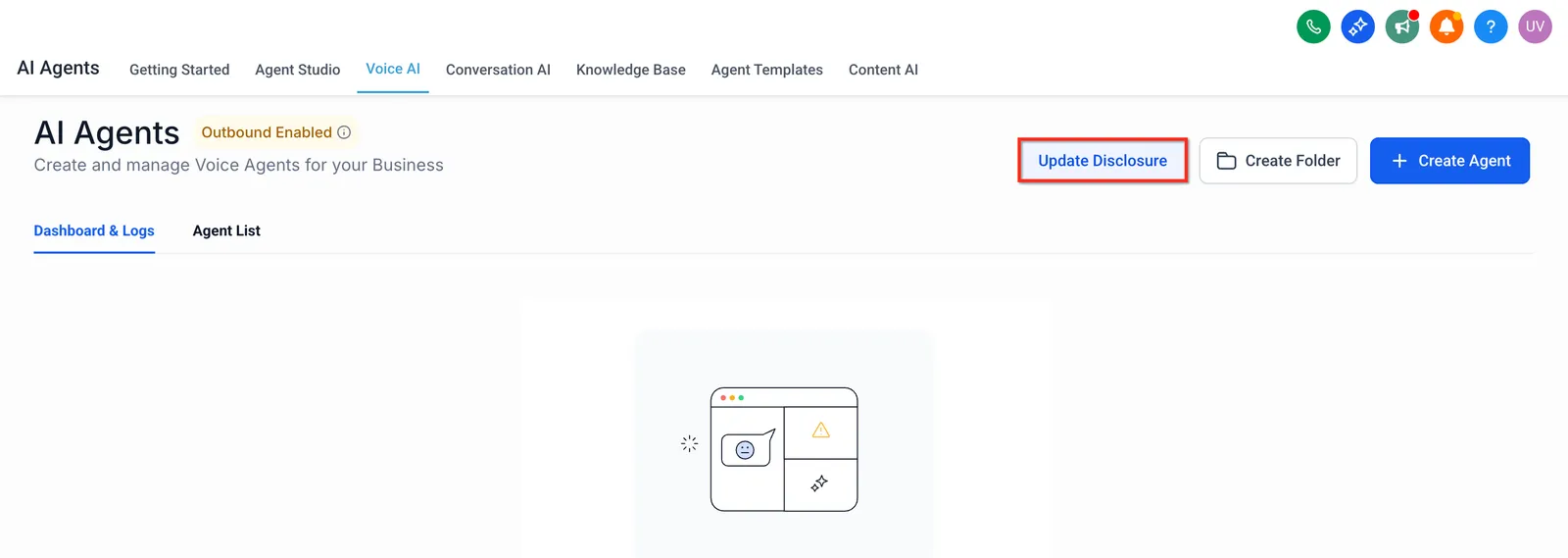Open the megaphone announcements icon
1568x558 pixels.
click(x=1402, y=26)
